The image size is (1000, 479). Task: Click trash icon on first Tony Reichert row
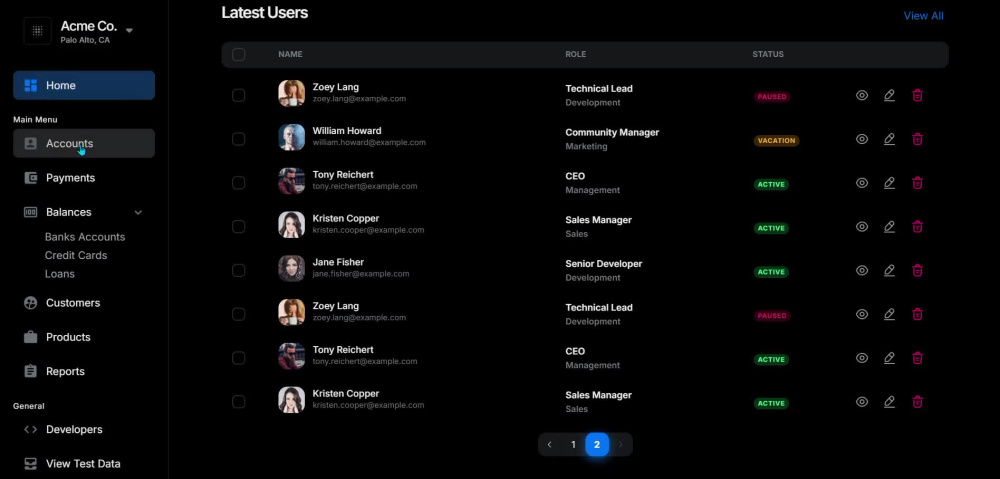917,183
